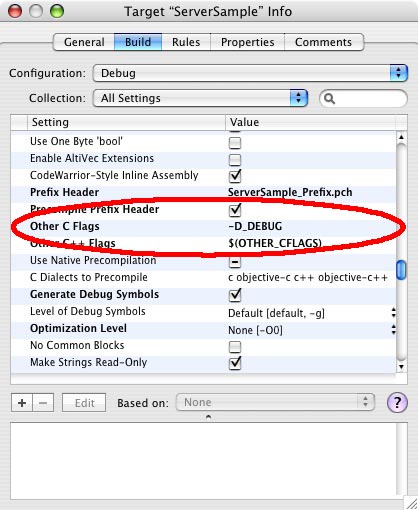
Task: Click the green zoom window button
Action: tap(57, 11)
